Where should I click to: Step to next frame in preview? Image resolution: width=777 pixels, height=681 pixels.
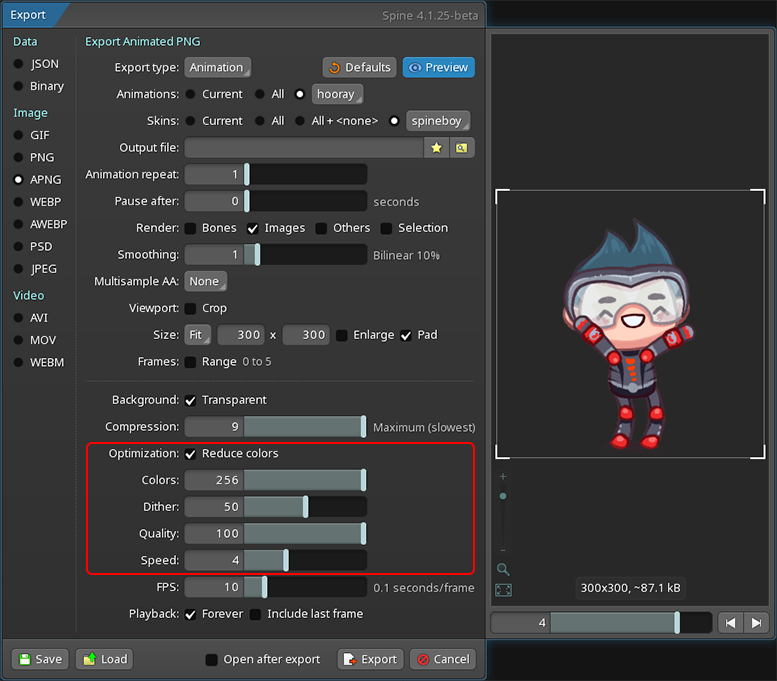[757, 623]
